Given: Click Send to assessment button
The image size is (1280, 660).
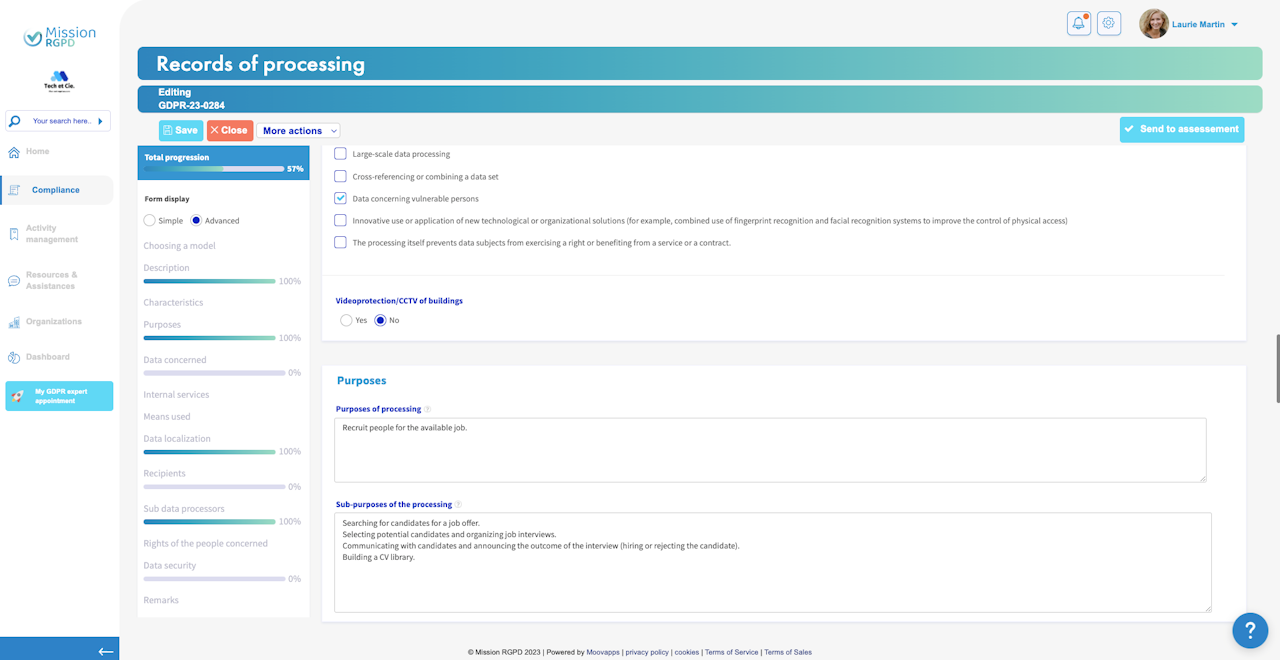Looking at the screenshot, I should pos(1182,129).
